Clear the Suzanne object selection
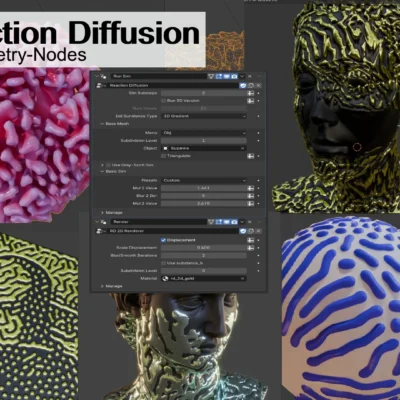This screenshot has width=400, height=400. 243,148
